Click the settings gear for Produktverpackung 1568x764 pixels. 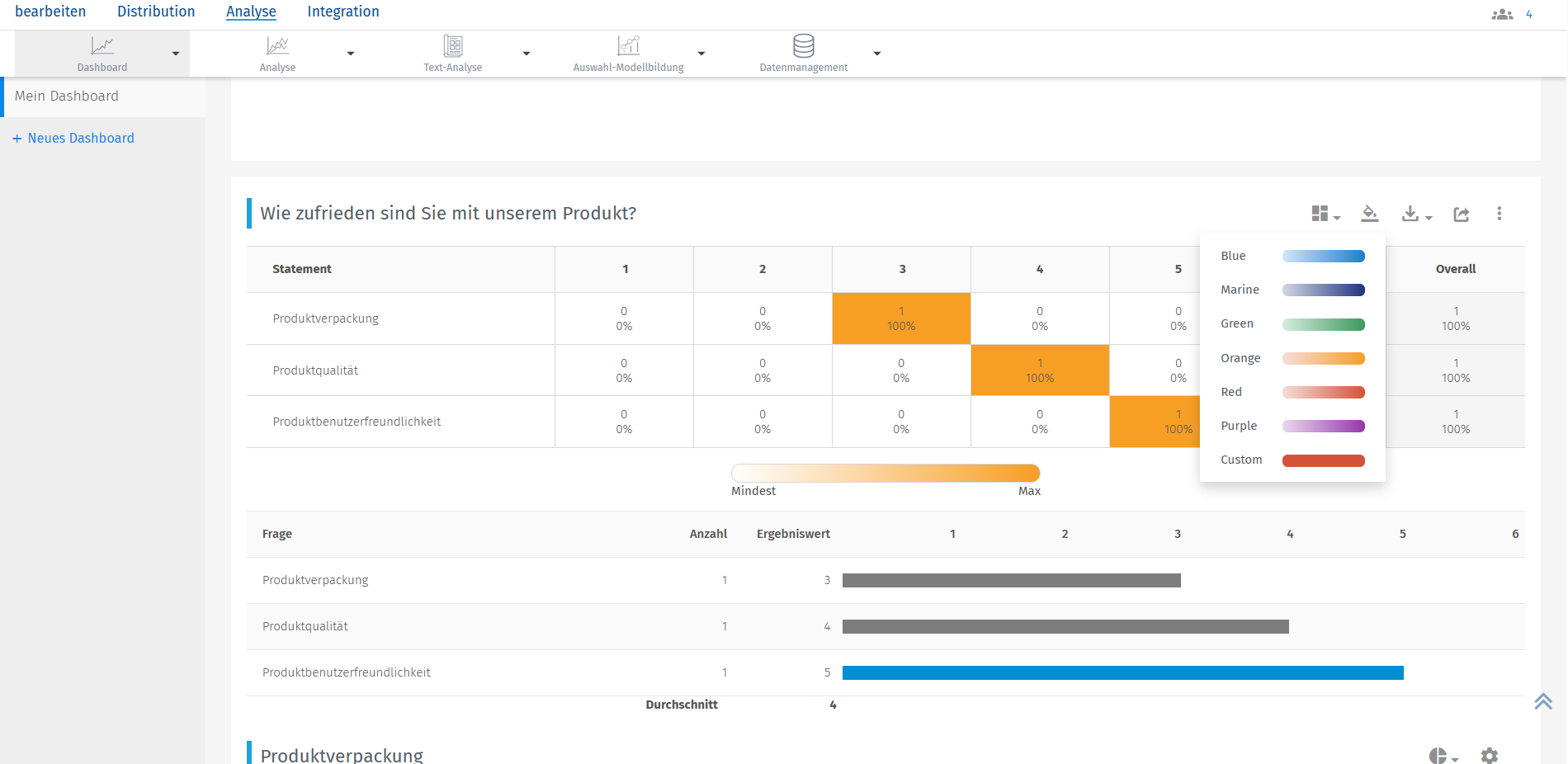pyautogui.click(x=1490, y=755)
